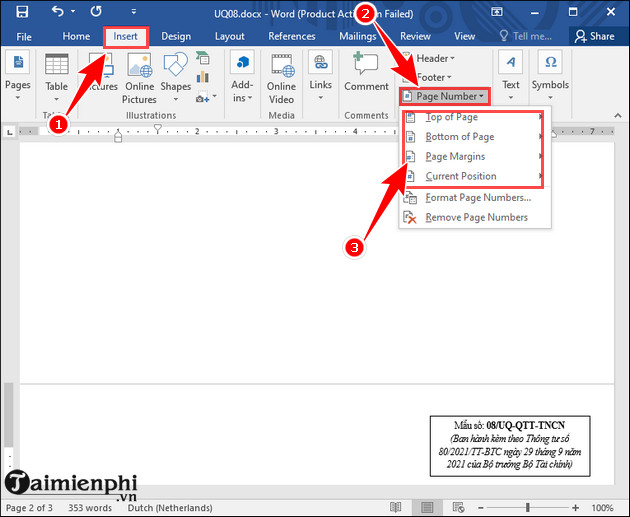This screenshot has width=630, height=517.
Task: Open the Text group dropdown
Action: [511, 76]
